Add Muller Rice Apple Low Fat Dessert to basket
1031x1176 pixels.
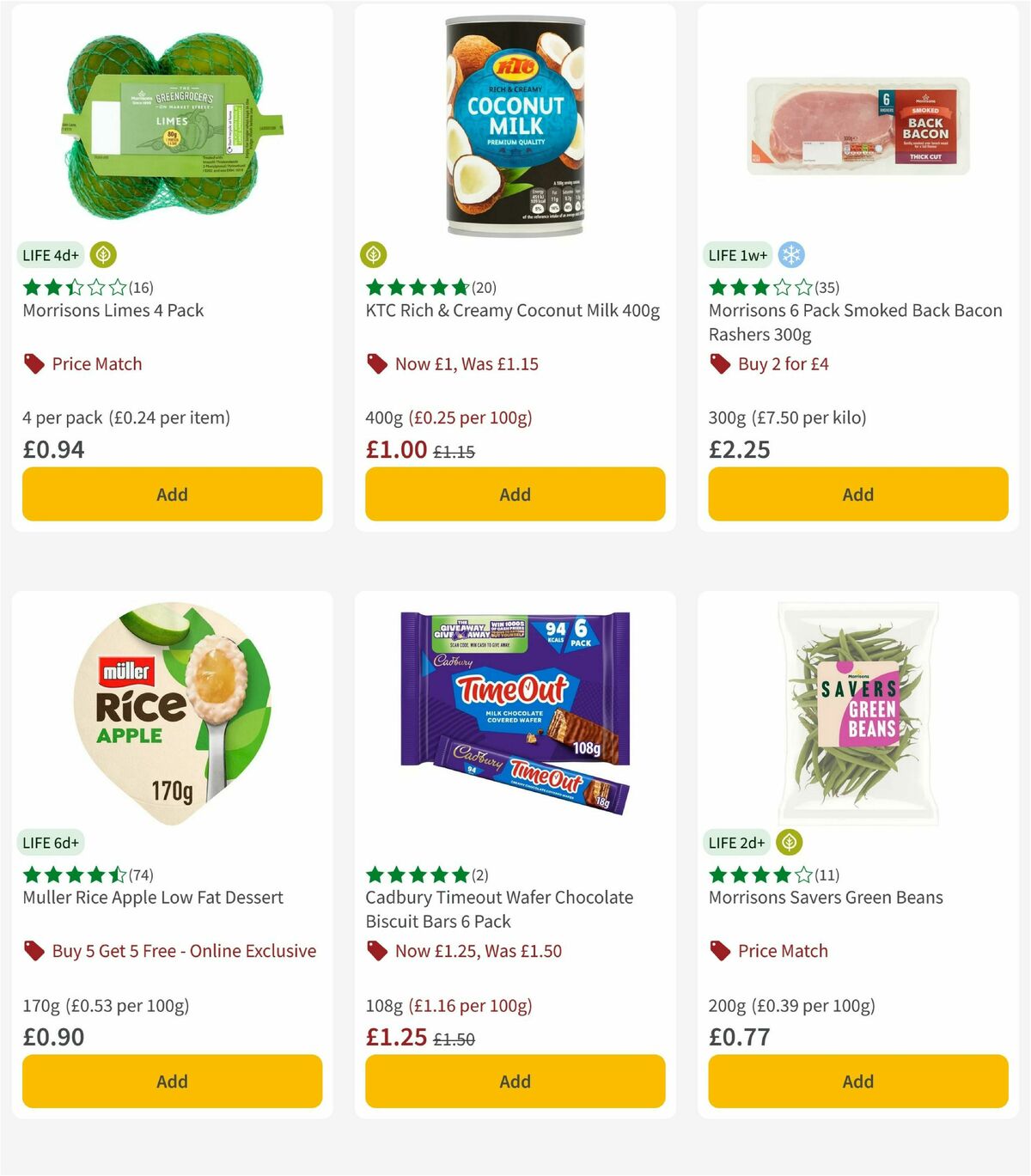[x=172, y=1081]
